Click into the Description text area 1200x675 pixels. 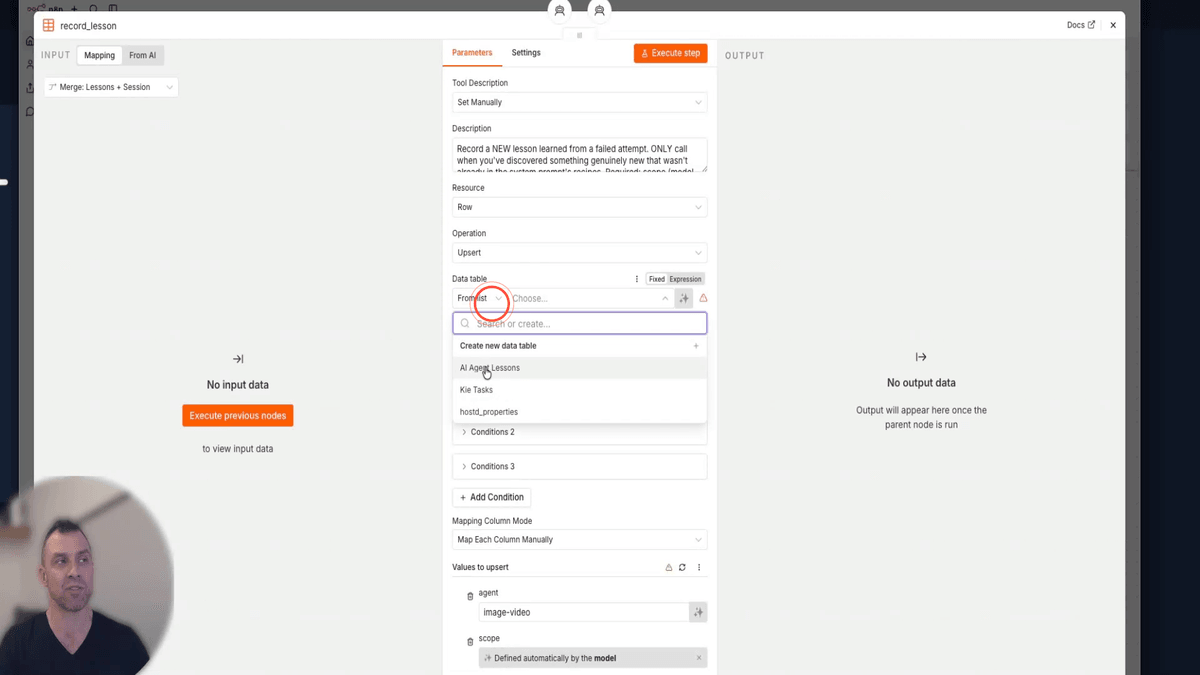pos(579,155)
